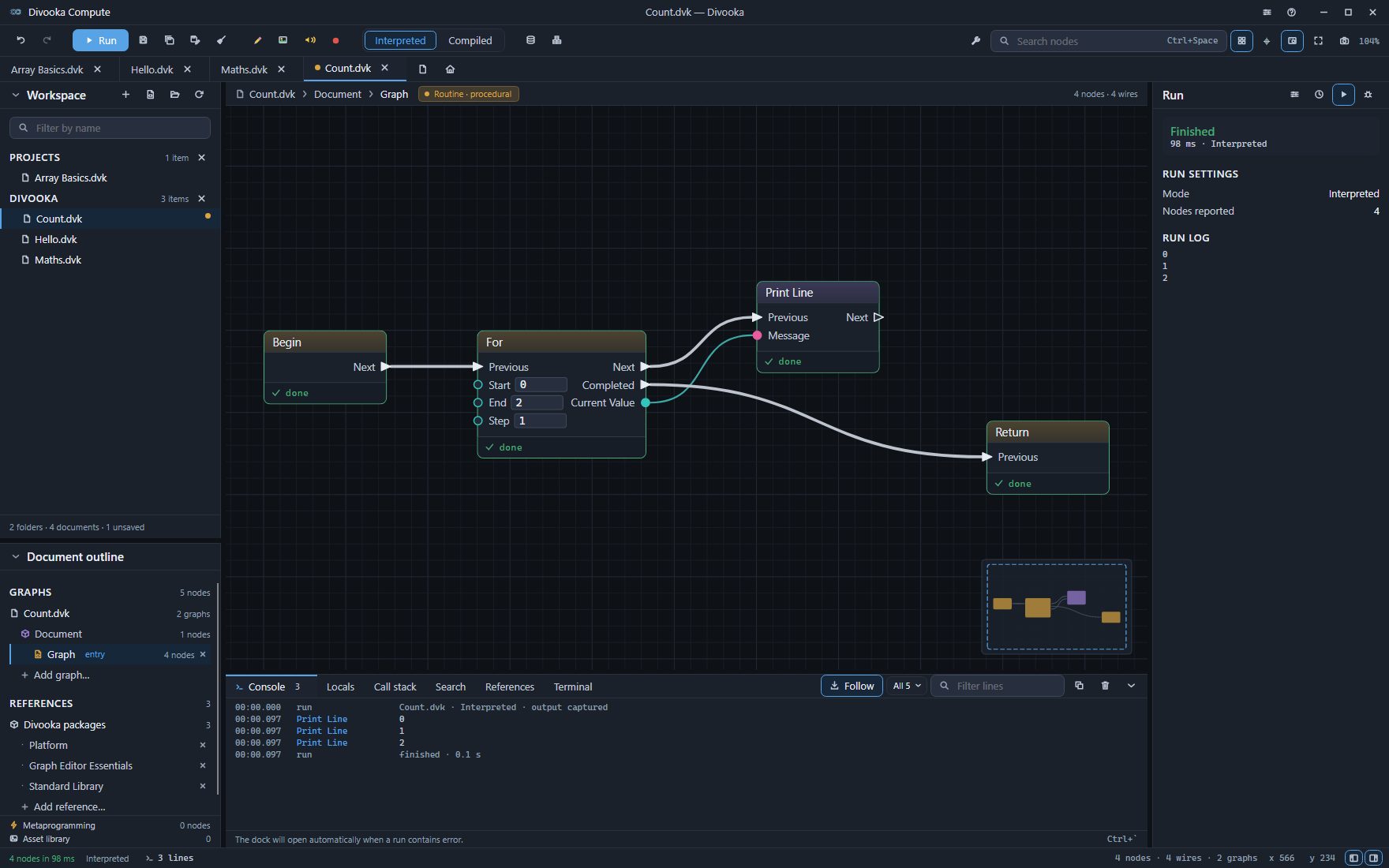Click the blue Run button
The width and height of the screenshot is (1389, 868).
[x=100, y=40]
